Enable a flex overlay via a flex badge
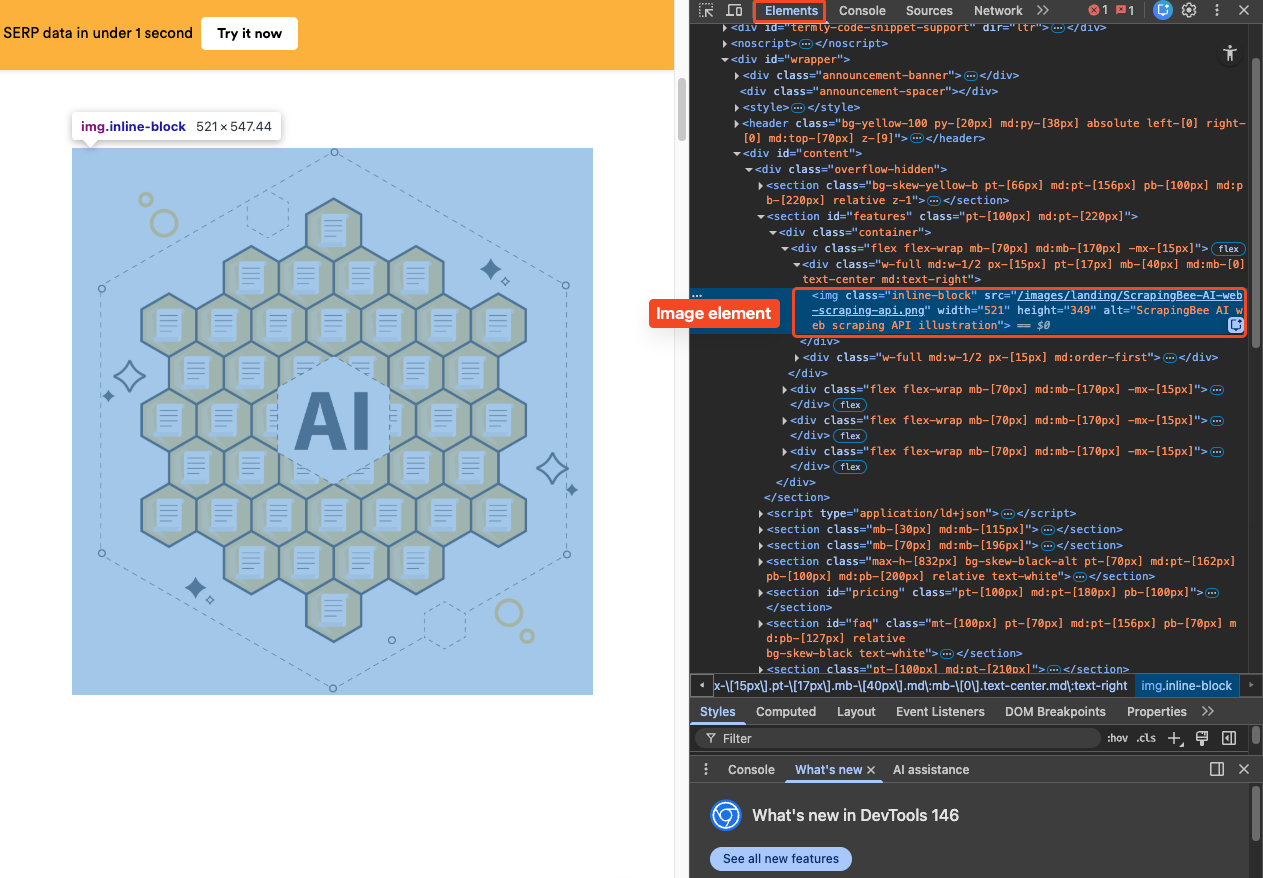Viewport: 1263px width, 878px height. (1228, 248)
